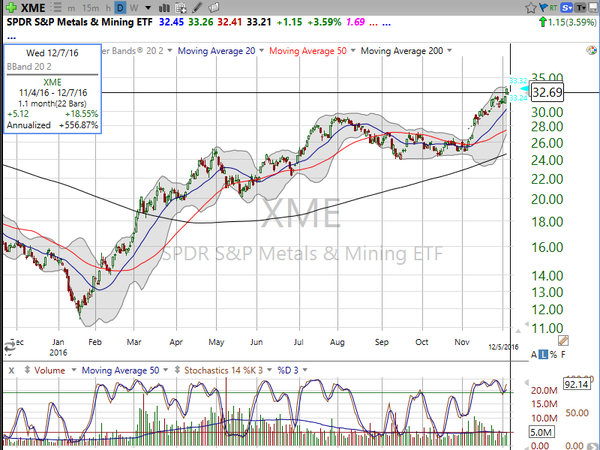Image resolution: width=600 pixels, height=450 pixels.
Task: Click the star favorite icon
Action: tap(530, 8)
